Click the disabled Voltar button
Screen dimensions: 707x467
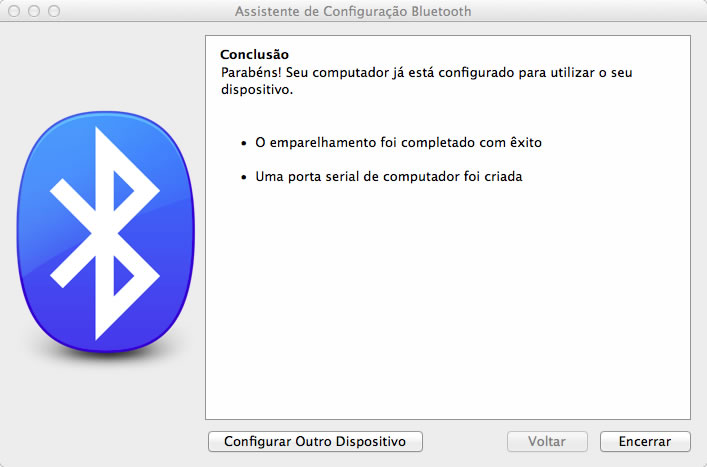tap(547, 441)
